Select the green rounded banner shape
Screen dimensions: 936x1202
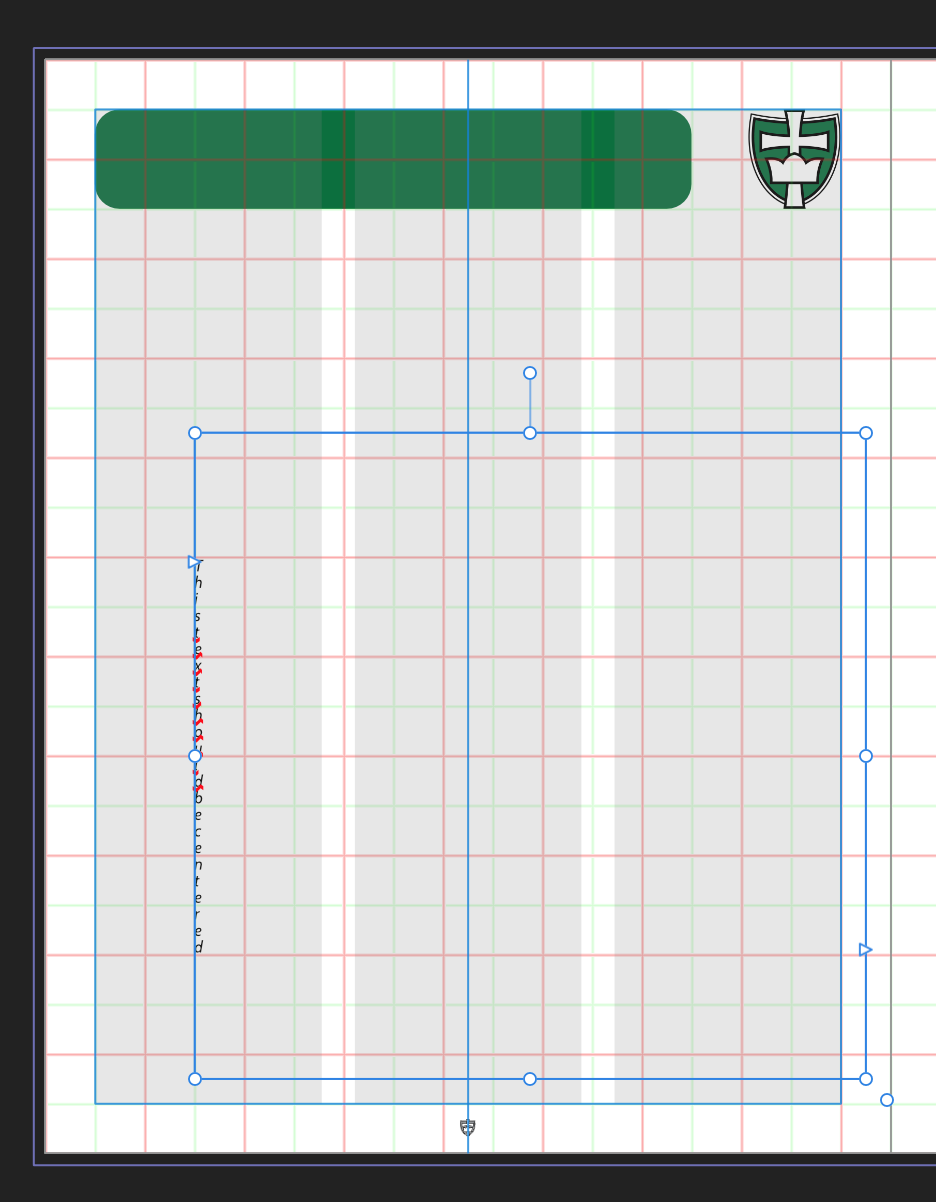393,159
